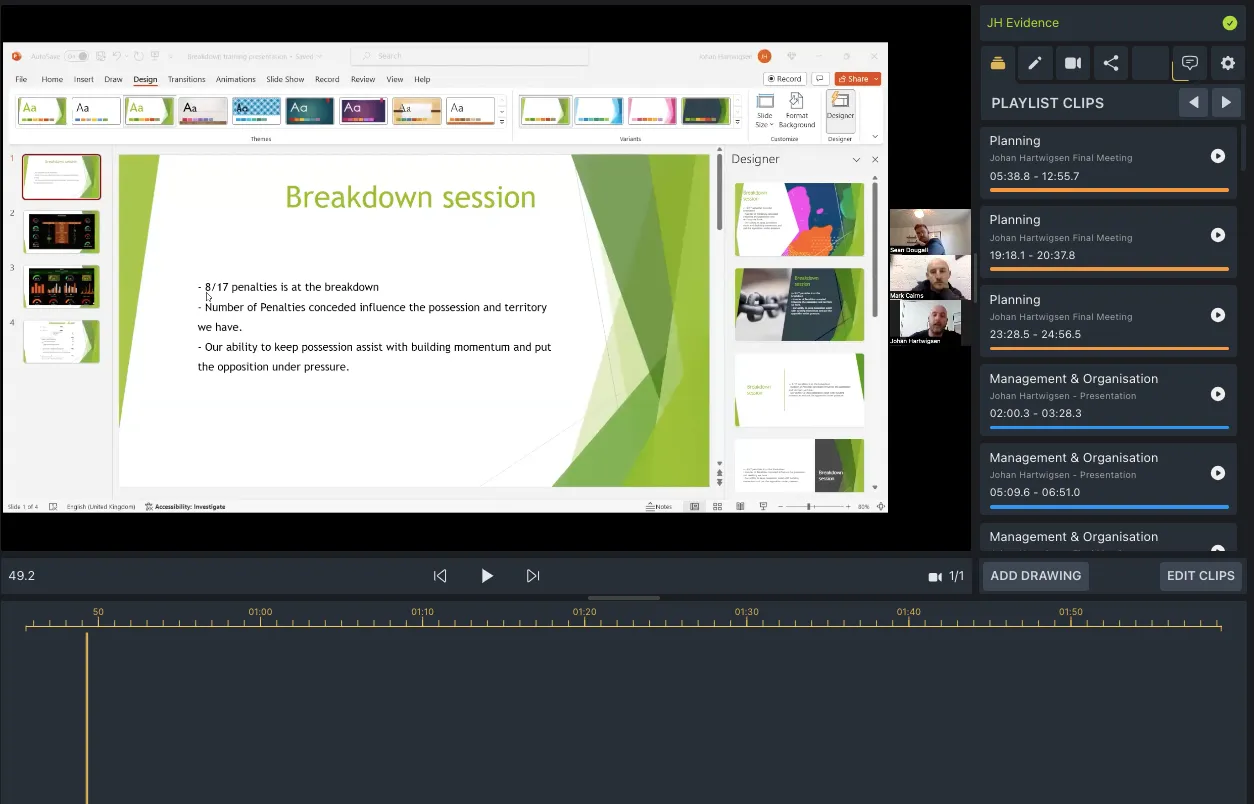Click the EDIT CLIPS button
The image size is (1254, 804).
tap(1200, 576)
